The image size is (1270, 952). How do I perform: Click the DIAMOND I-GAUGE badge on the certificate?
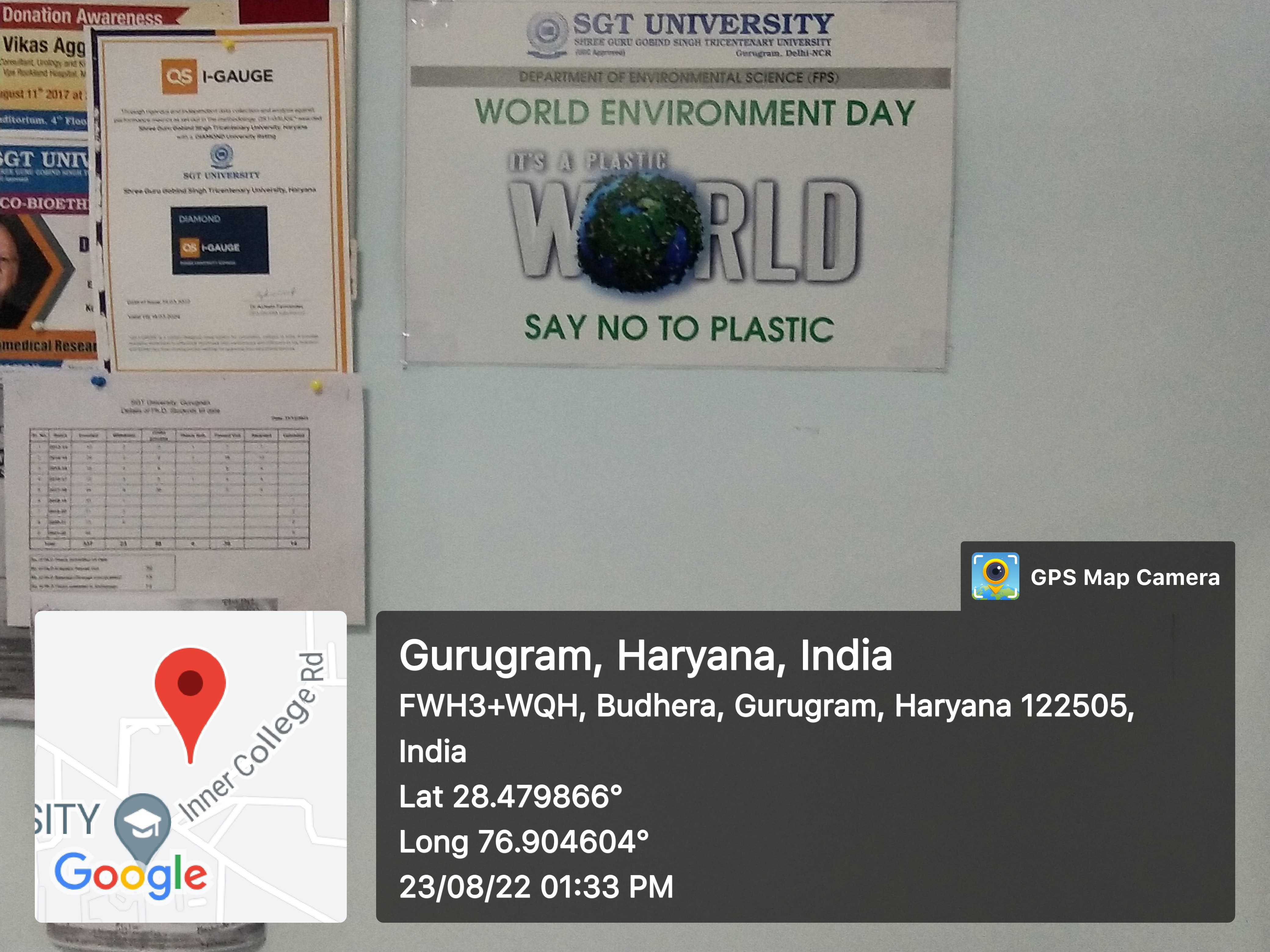point(220,240)
